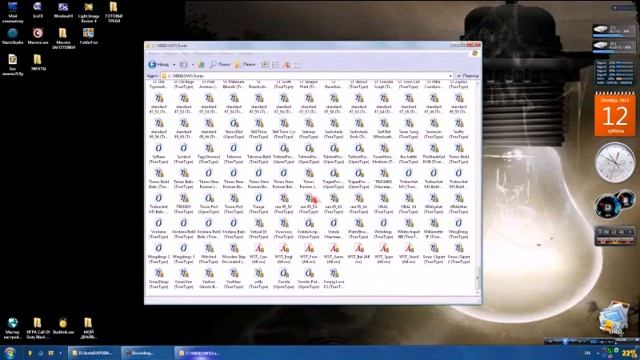
Task: Select the WST_Fren font file
Action: pyautogui.click(x=309, y=253)
